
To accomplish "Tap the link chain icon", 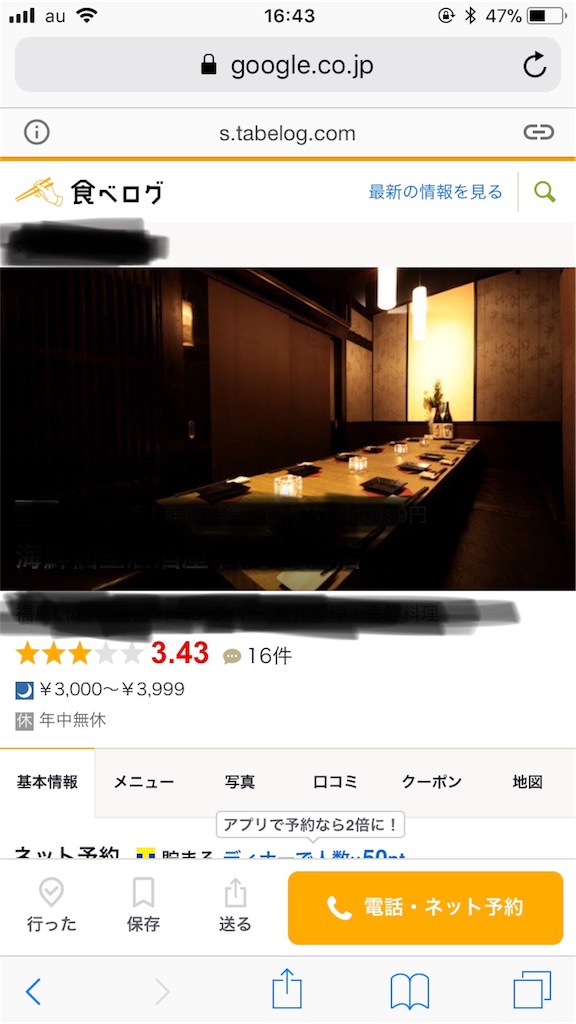I will [538, 133].
